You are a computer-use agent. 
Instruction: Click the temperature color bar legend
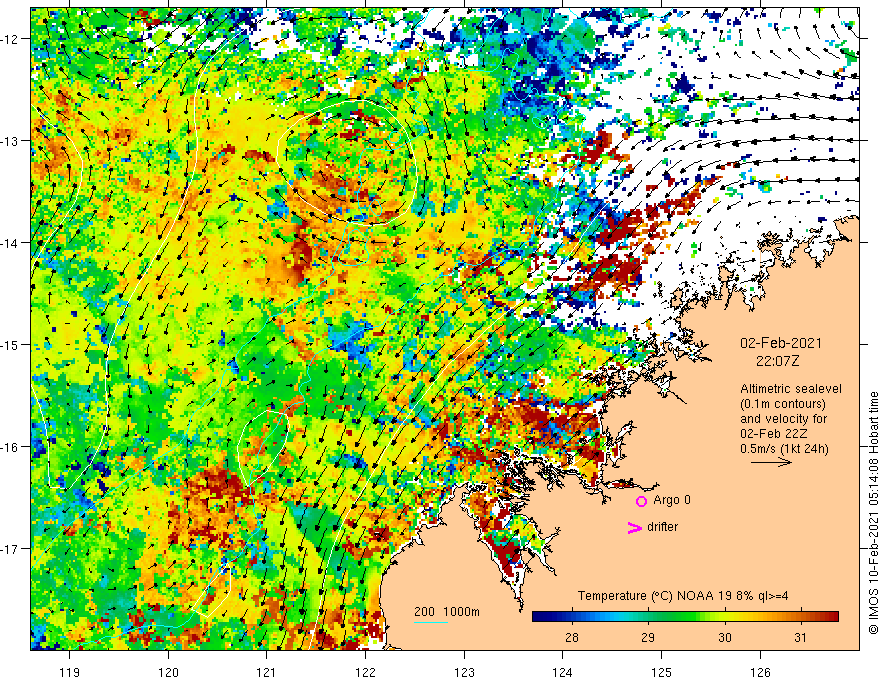tap(685, 617)
